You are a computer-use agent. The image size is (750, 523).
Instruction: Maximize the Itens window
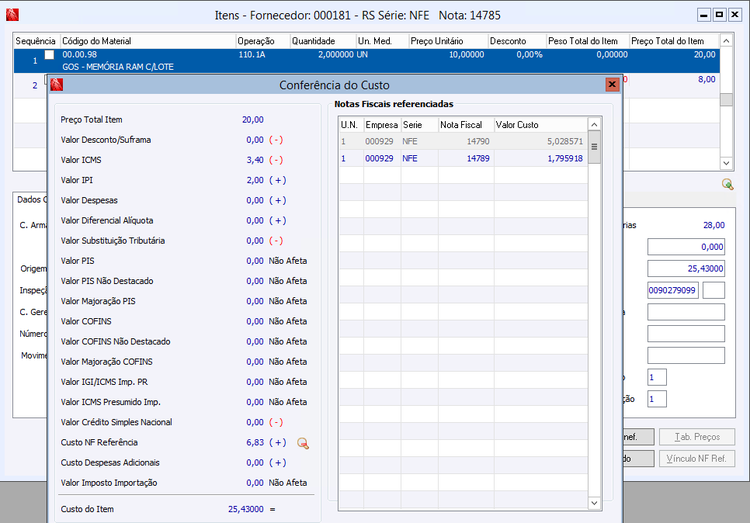point(719,15)
